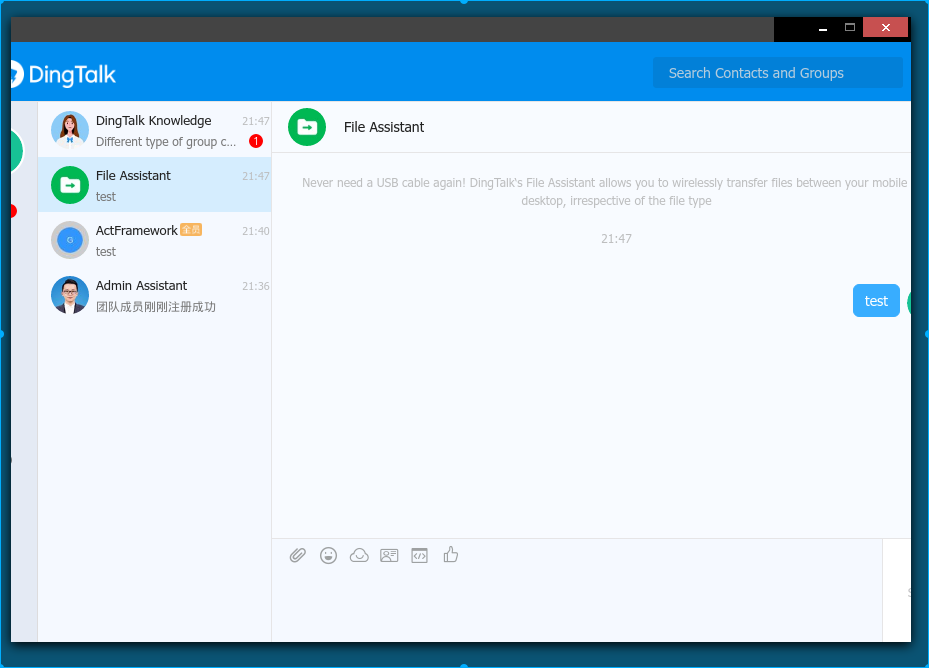
Task: Click the DingTalk logo
Action: pos(63,75)
